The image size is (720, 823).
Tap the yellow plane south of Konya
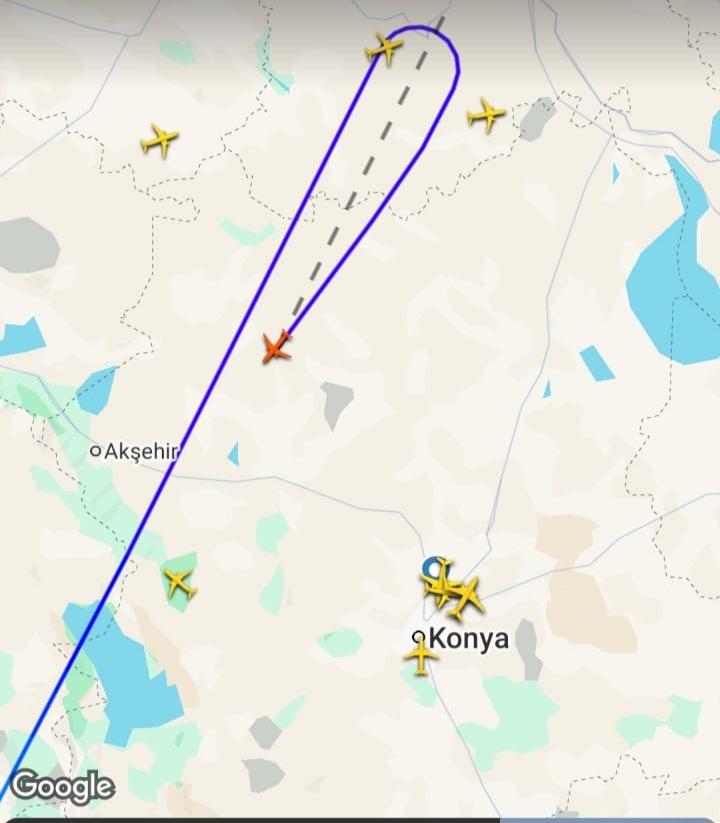click(420, 657)
